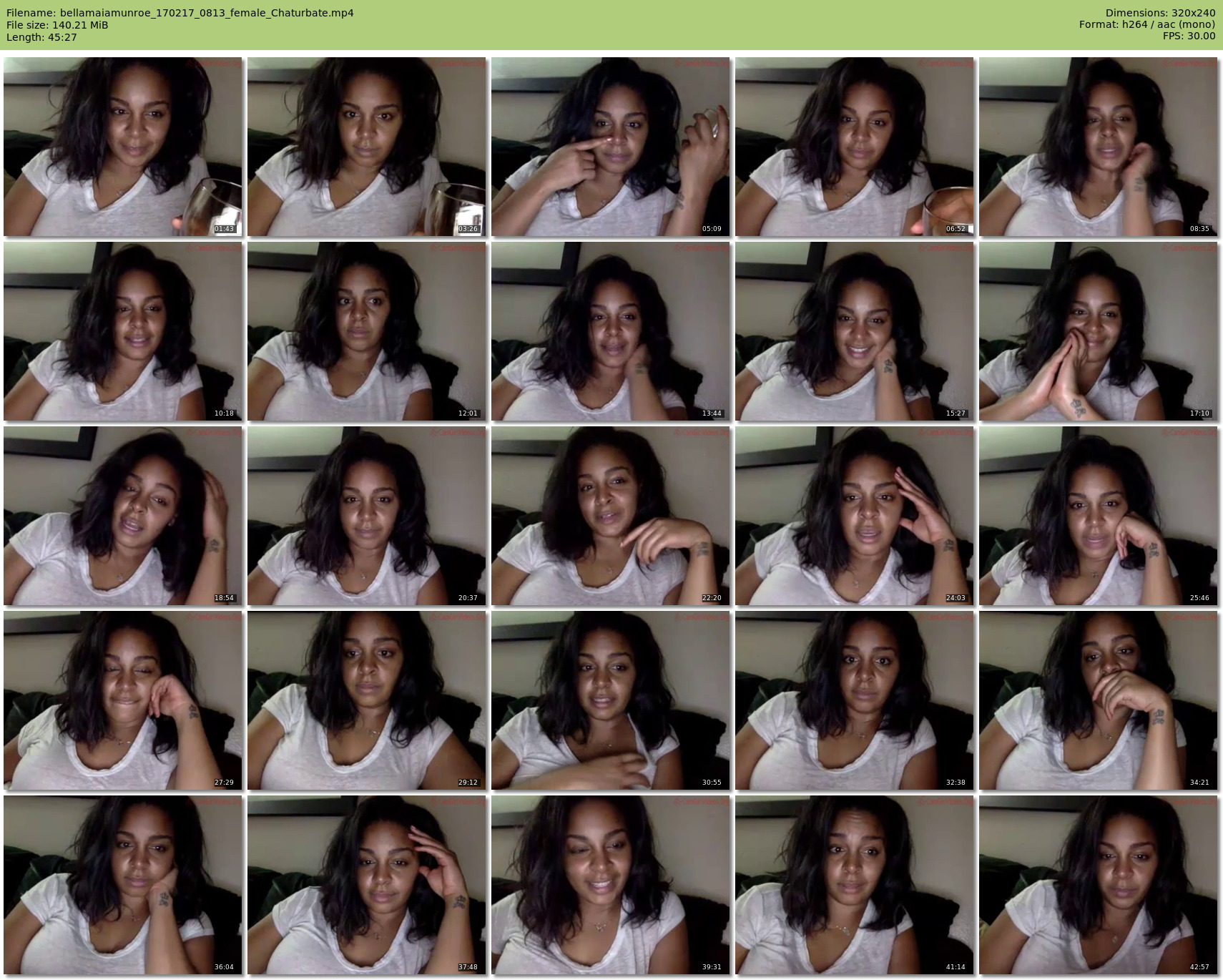
Task: Click the 'Length: 45:27' text
Action: pyautogui.click(x=41, y=37)
